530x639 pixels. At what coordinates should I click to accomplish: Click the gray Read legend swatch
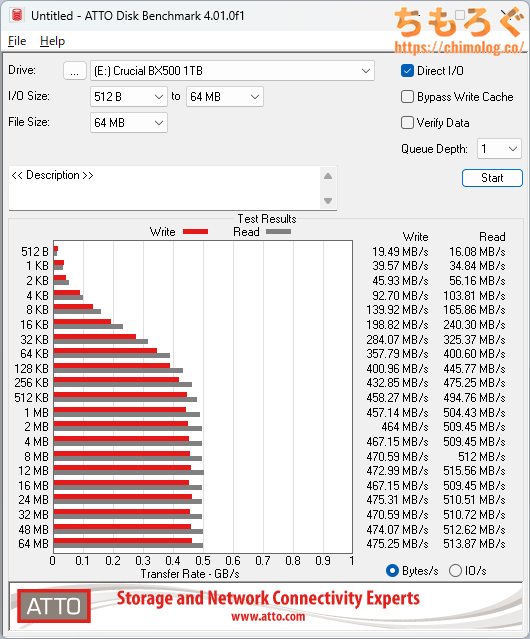[x=279, y=232]
